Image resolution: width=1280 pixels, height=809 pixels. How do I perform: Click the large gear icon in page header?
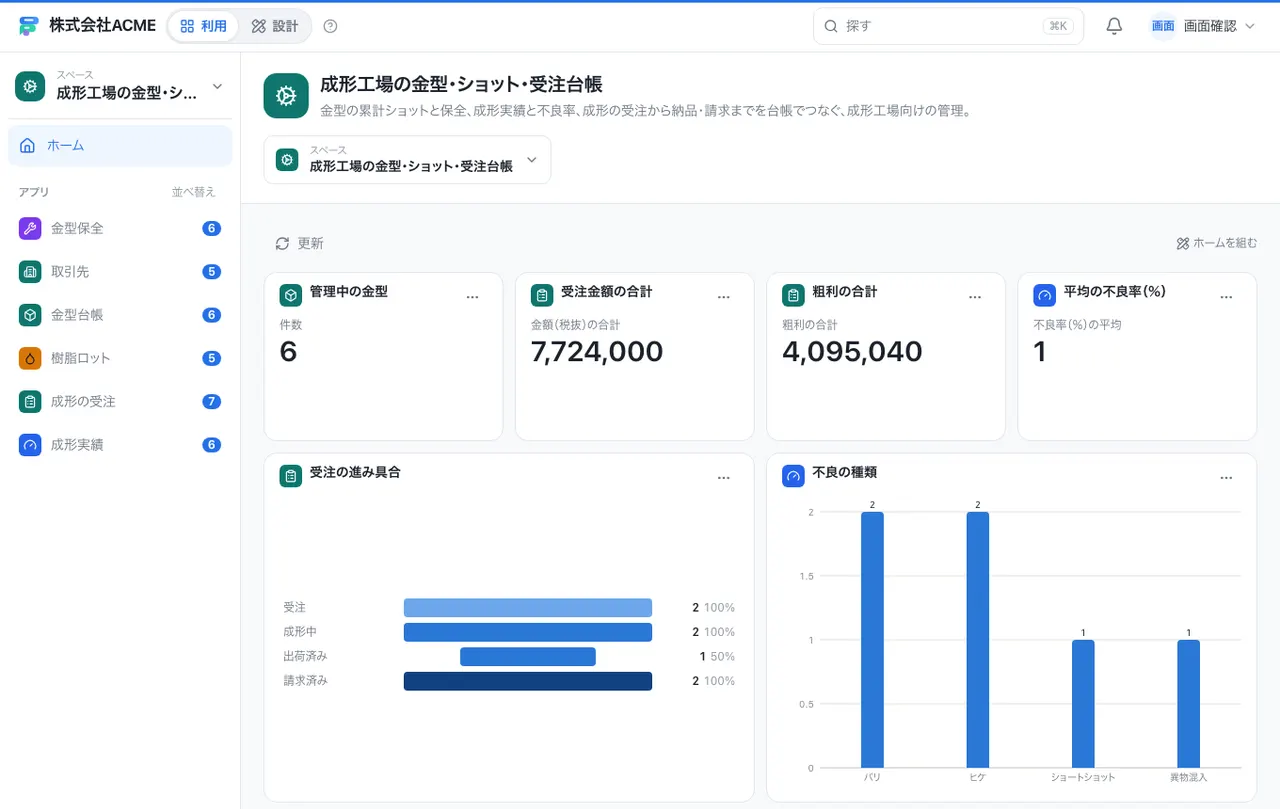tap(286, 96)
